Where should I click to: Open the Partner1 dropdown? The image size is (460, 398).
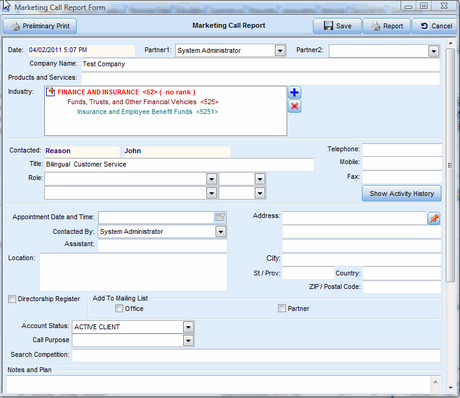(280, 51)
